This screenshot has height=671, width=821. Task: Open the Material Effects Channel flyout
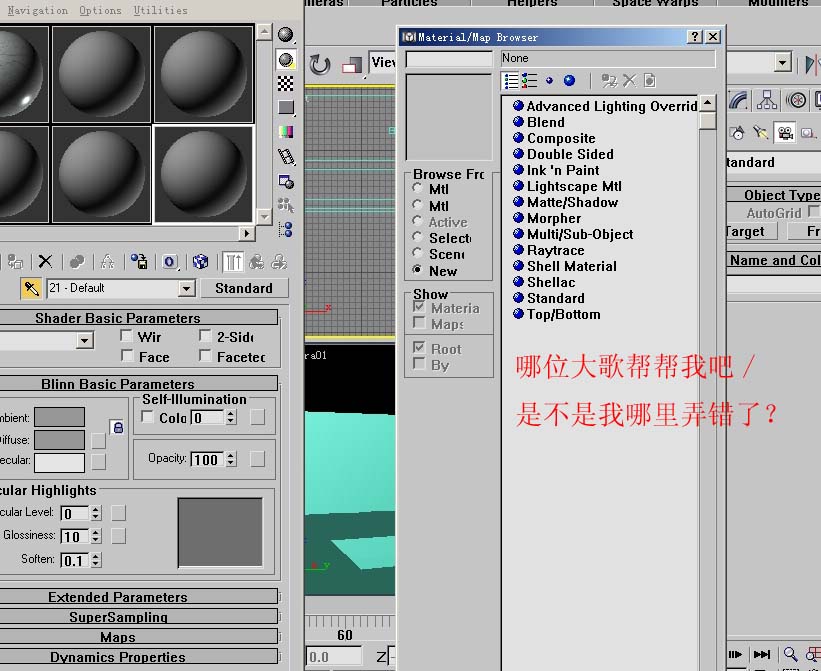tap(170, 261)
